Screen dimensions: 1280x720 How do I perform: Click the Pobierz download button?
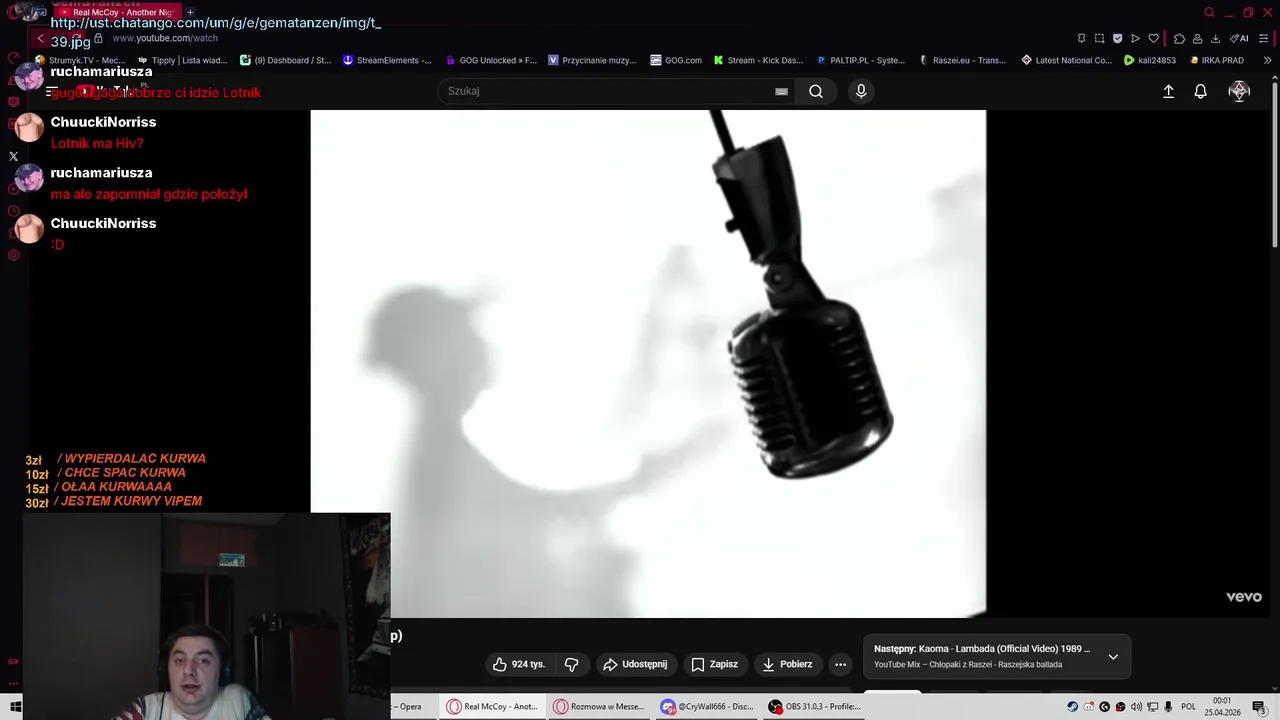[x=787, y=664]
